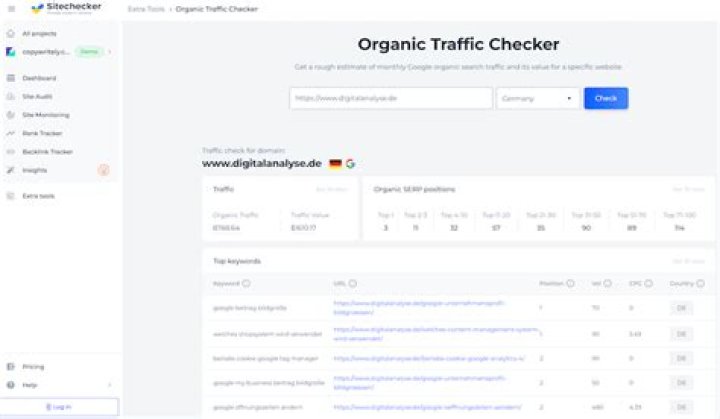Click the see-more link in the Top keywords card
The height and width of the screenshot is (419, 720).
pos(688,261)
